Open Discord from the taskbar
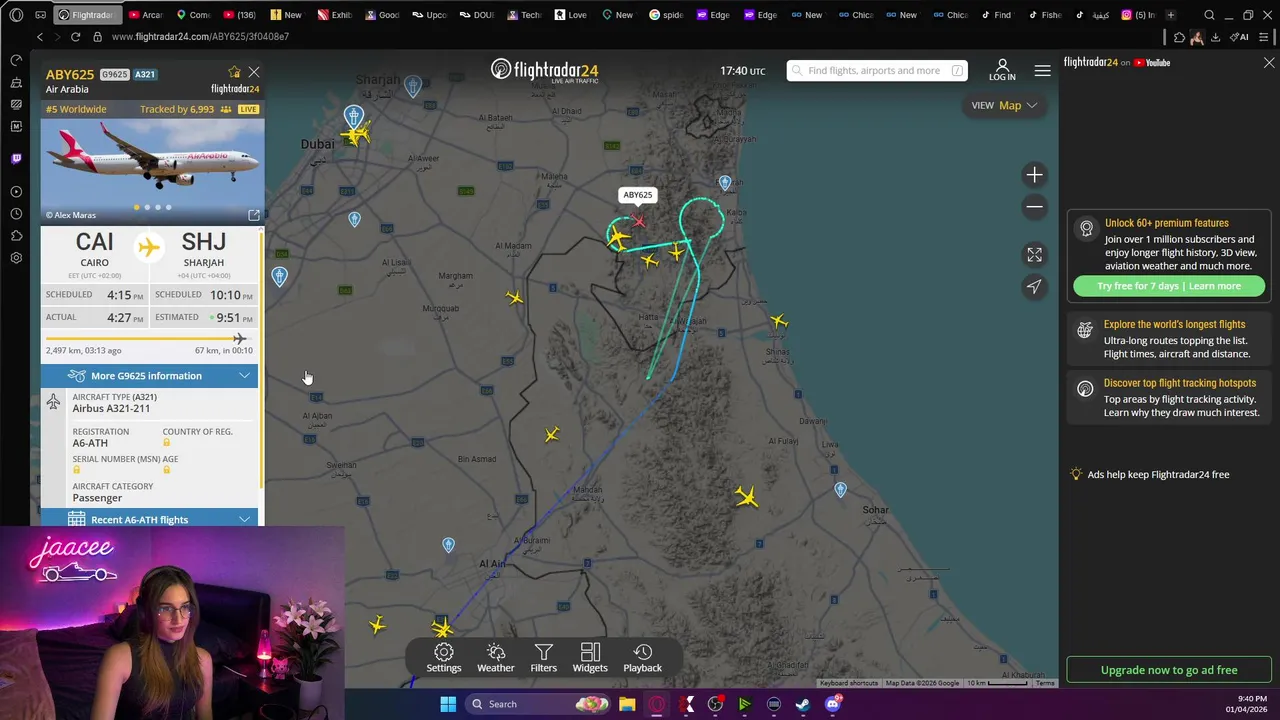 coord(833,704)
